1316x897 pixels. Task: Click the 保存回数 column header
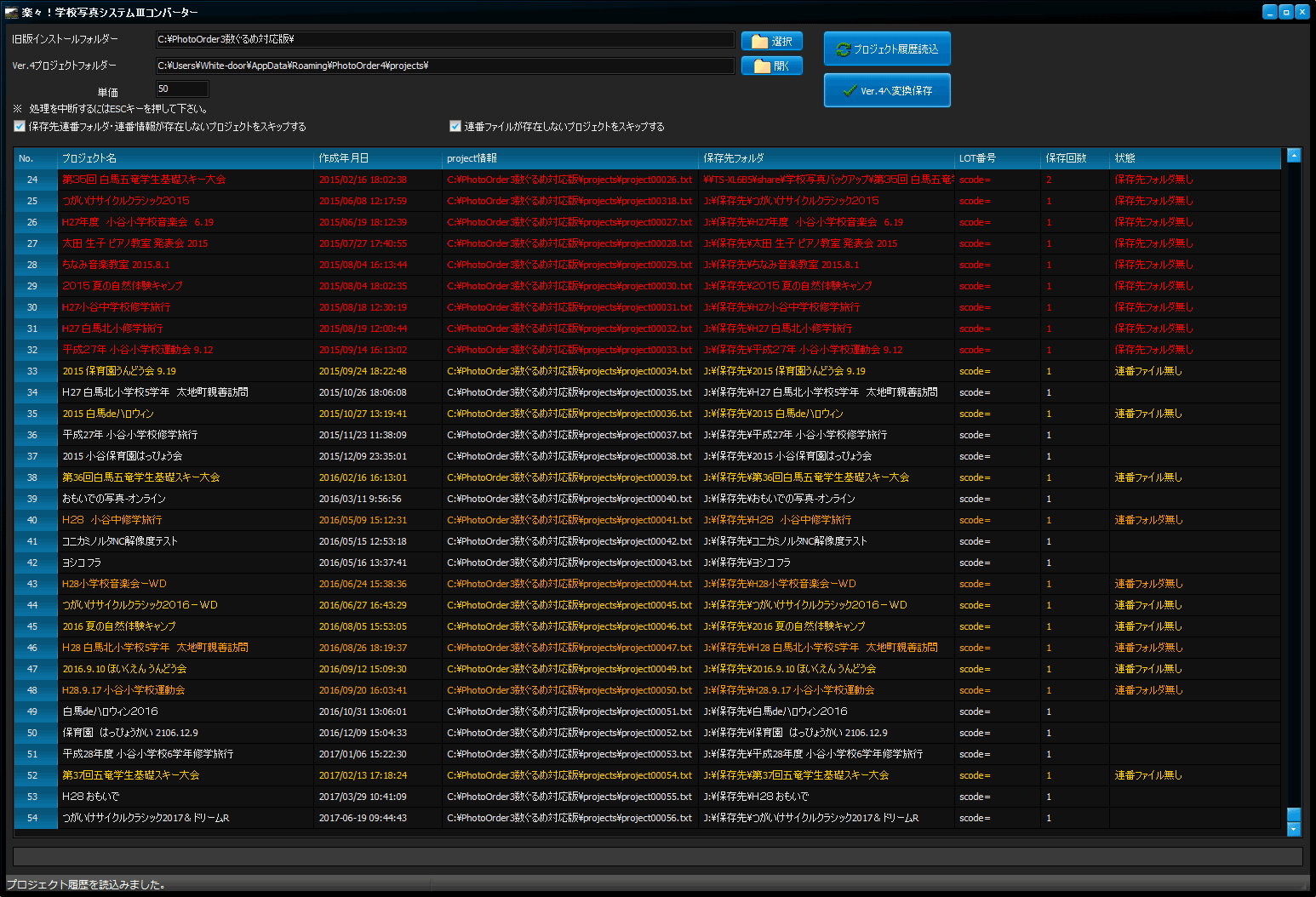click(1075, 158)
